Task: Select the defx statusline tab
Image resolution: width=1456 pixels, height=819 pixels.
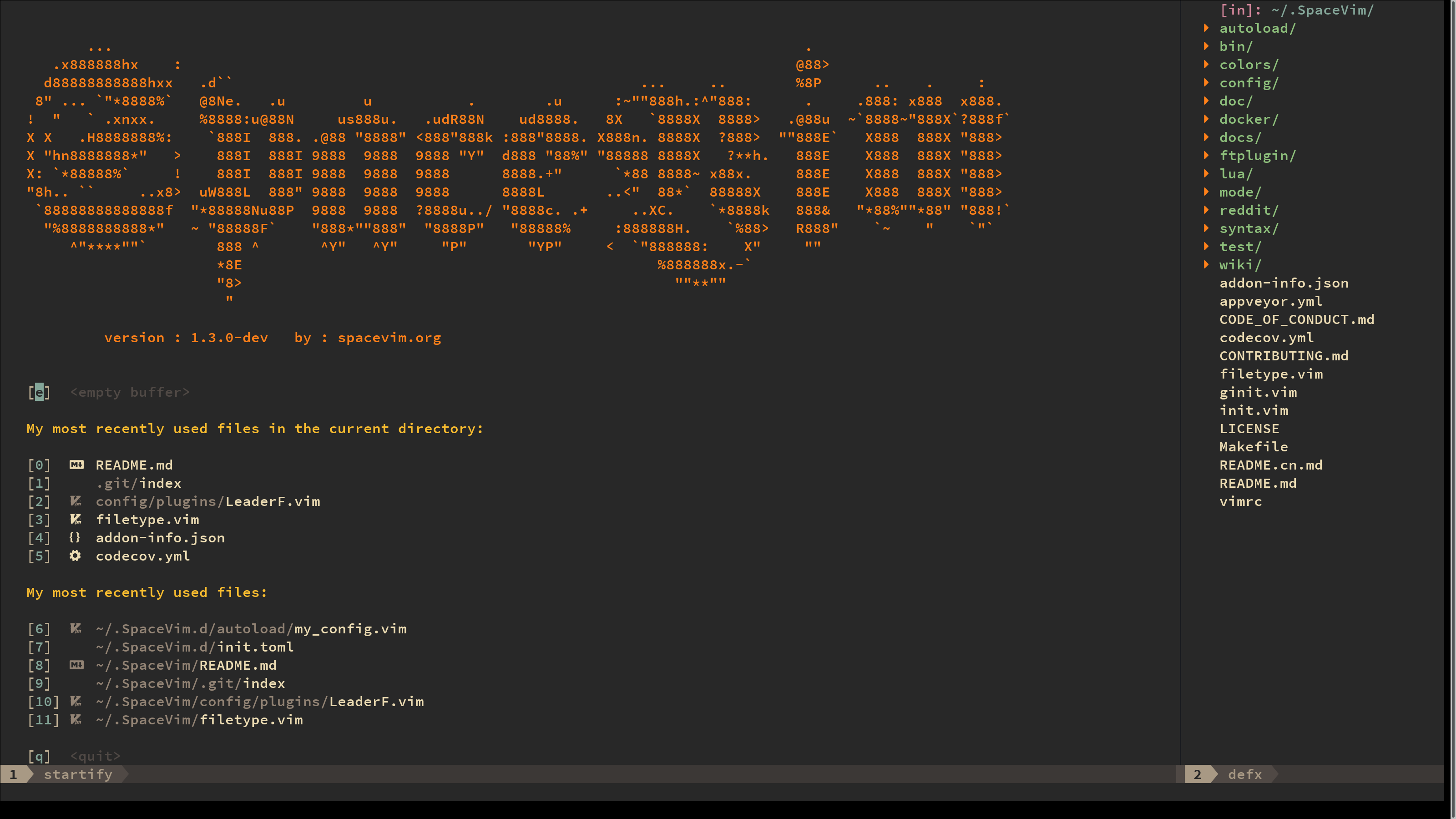Action: (x=1244, y=774)
